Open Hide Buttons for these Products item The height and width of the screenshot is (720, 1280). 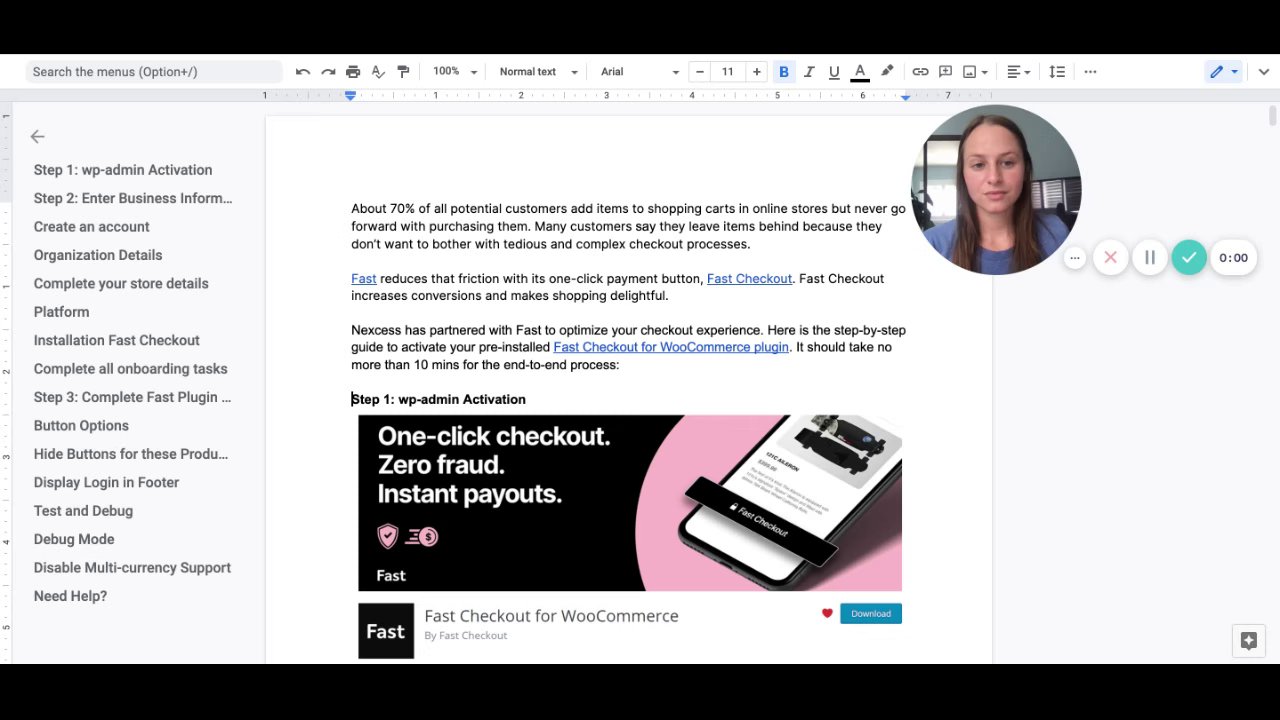click(131, 454)
